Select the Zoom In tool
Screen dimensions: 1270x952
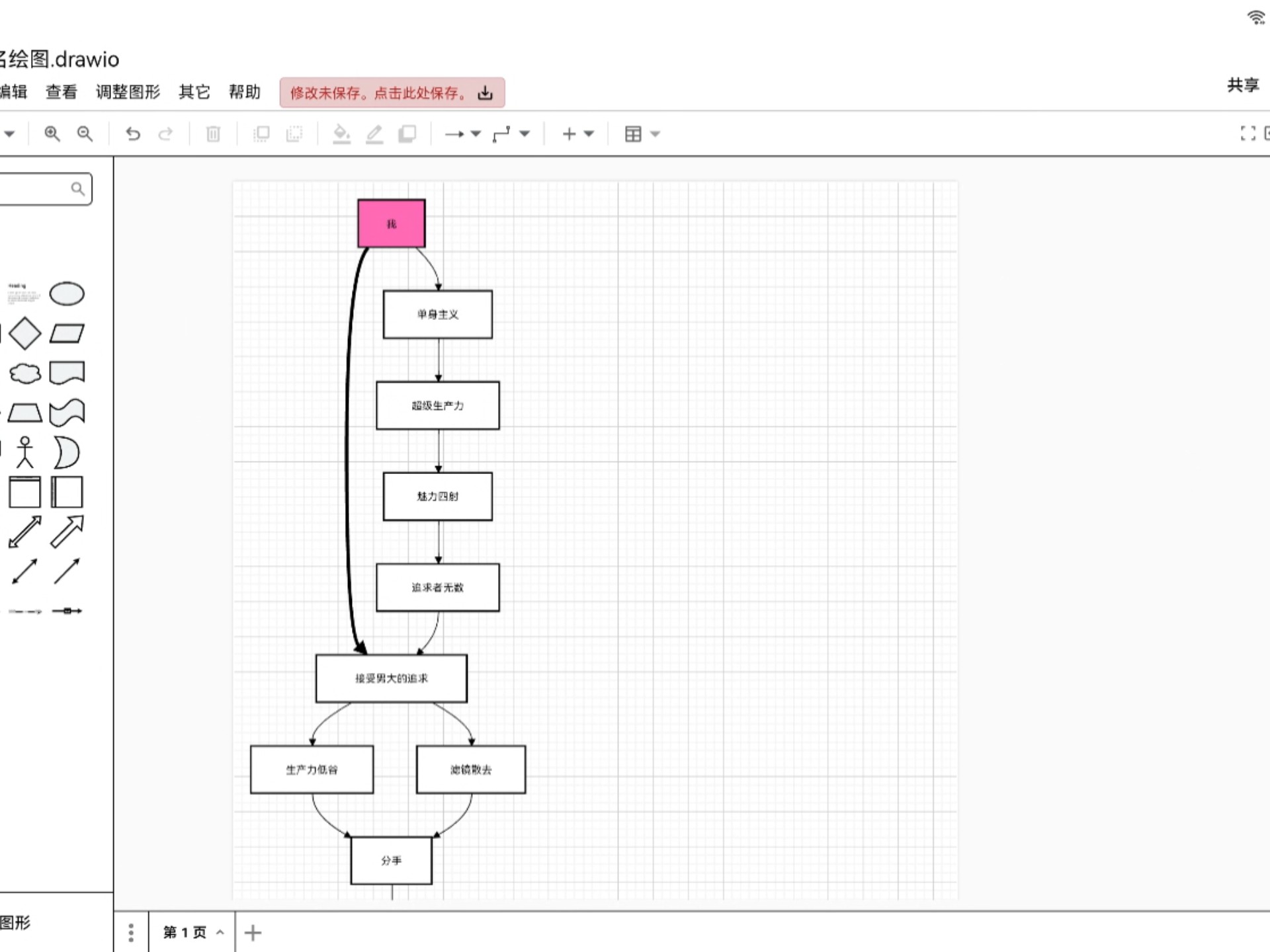(x=53, y=134)
